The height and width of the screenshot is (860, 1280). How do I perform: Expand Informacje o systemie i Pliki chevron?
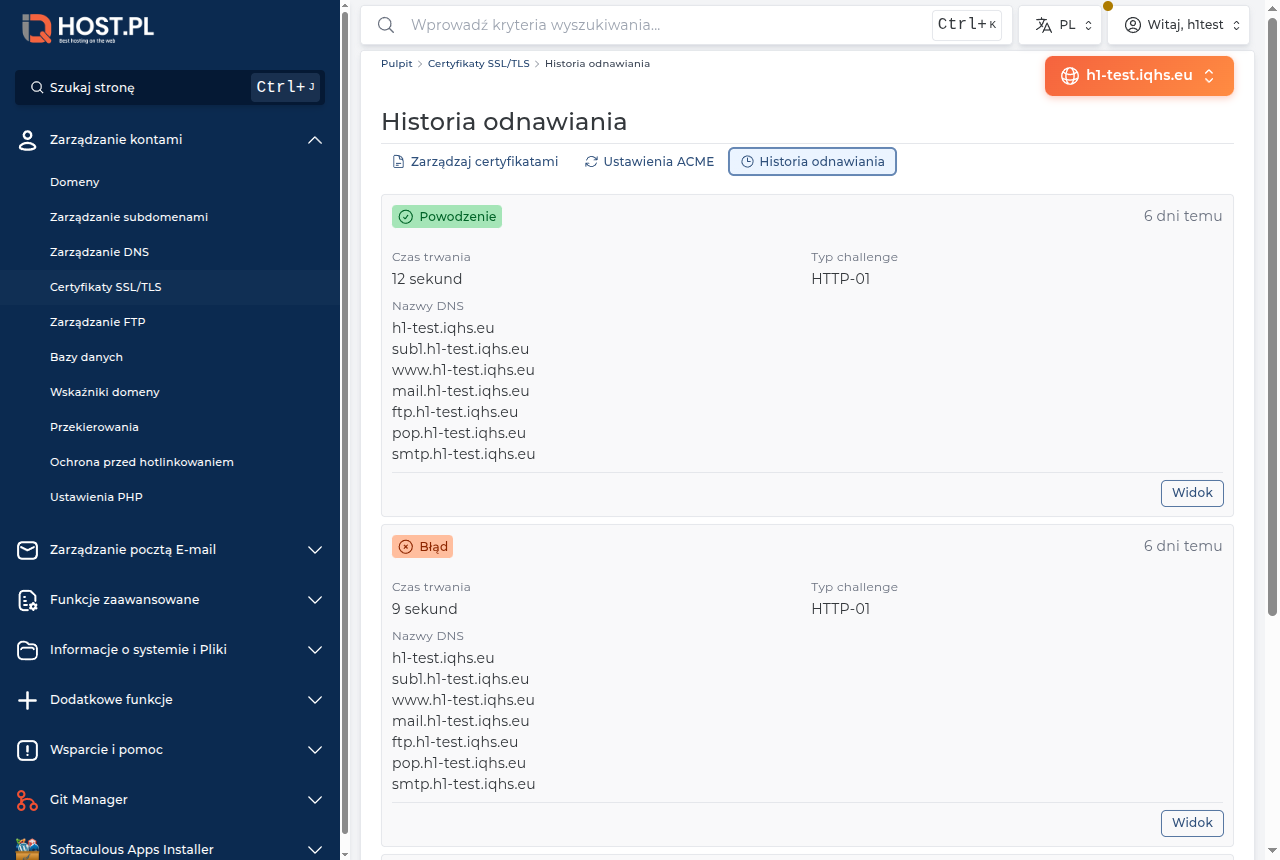click(315, 650)
